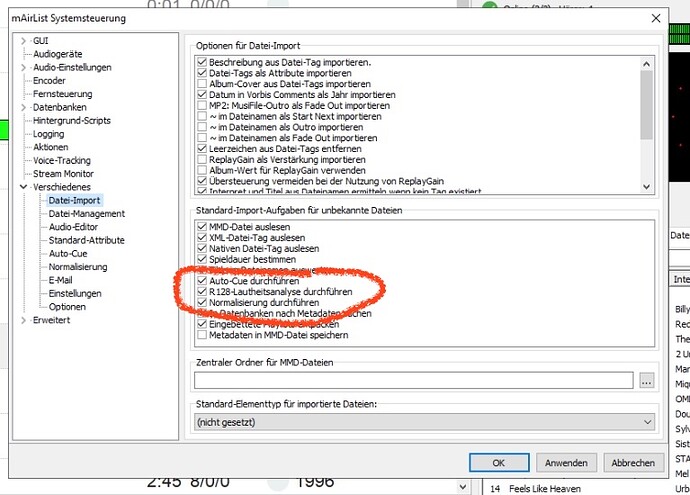690x495 pixels.
Task: Toggle Nativen Datei-Tag auslesen
Action: pos(202,249)
